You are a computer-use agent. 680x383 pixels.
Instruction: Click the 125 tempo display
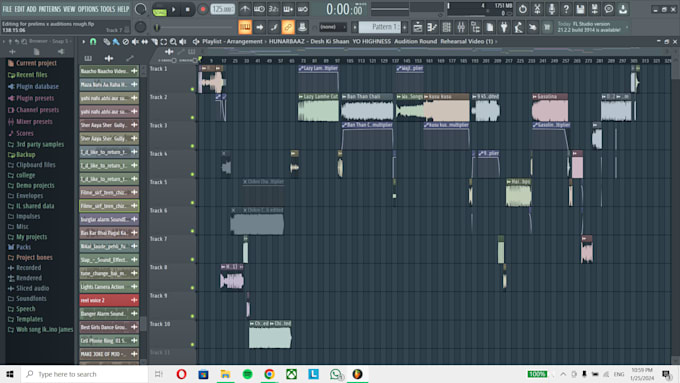coord(222,9)
